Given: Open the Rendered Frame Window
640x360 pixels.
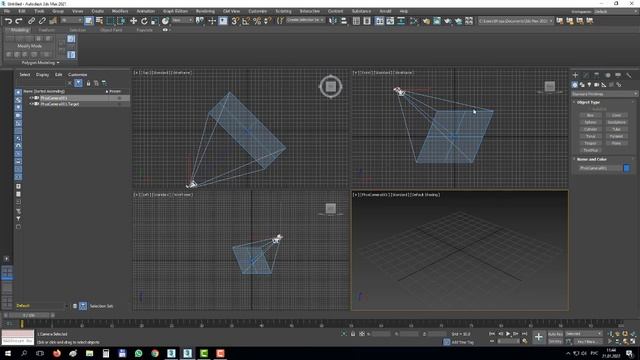Looking at the screenshot, I should (x=437, y=21).
